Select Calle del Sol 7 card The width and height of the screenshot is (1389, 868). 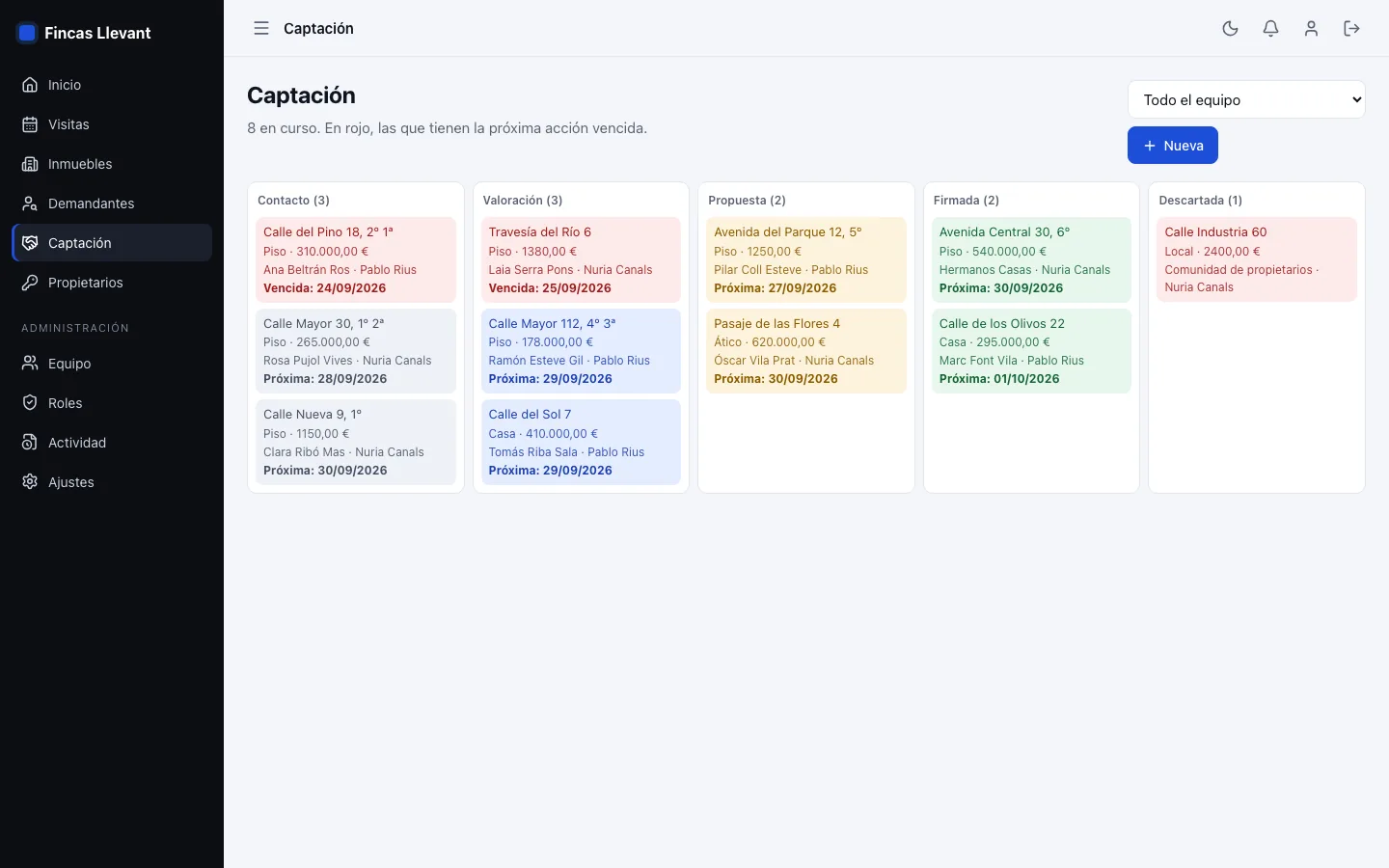(581, 442)
